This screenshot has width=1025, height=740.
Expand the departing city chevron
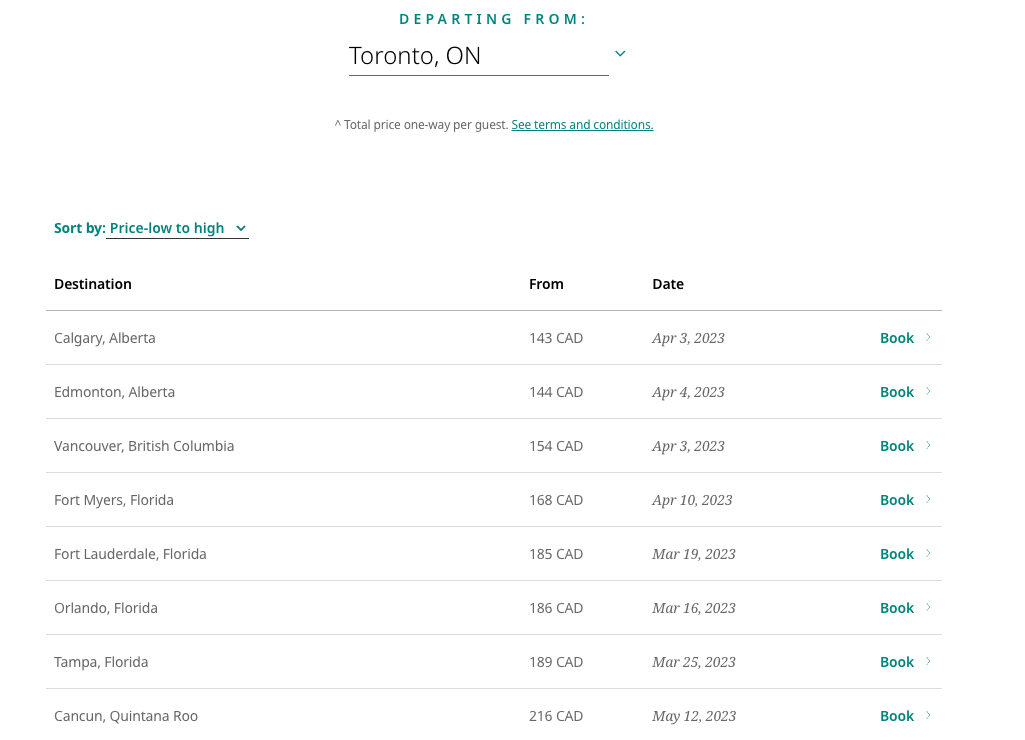point(620,54)
